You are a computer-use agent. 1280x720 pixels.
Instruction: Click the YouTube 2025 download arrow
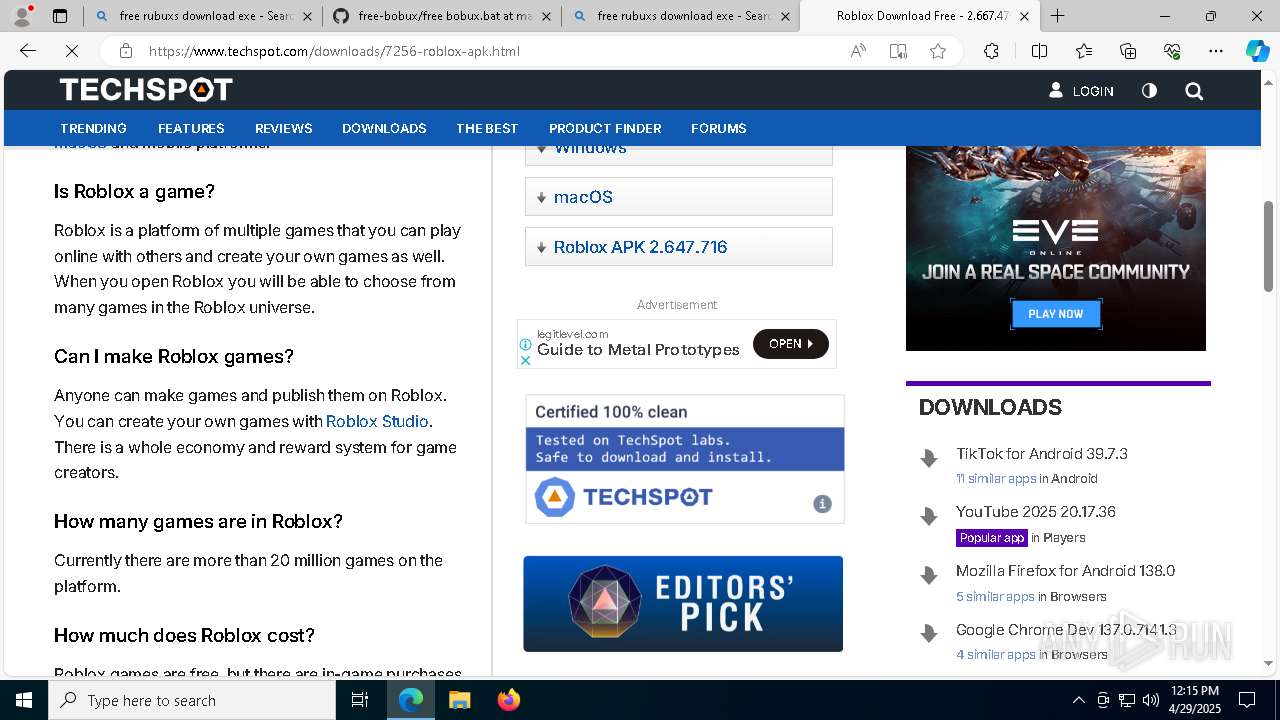pos(929,517)
